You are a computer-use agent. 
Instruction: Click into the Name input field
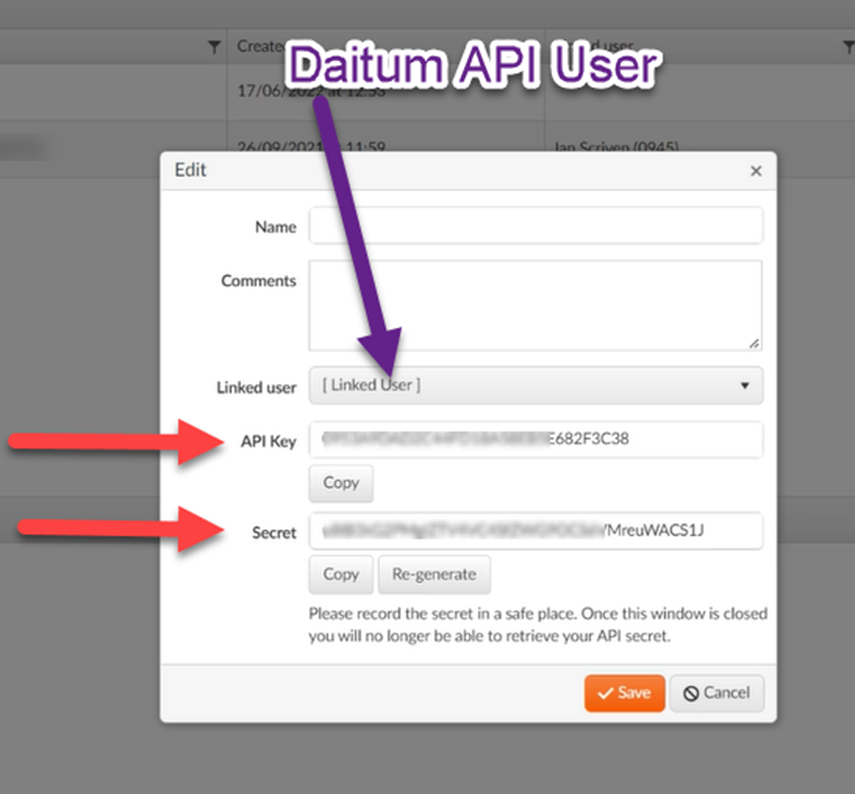tap(535, 225)
